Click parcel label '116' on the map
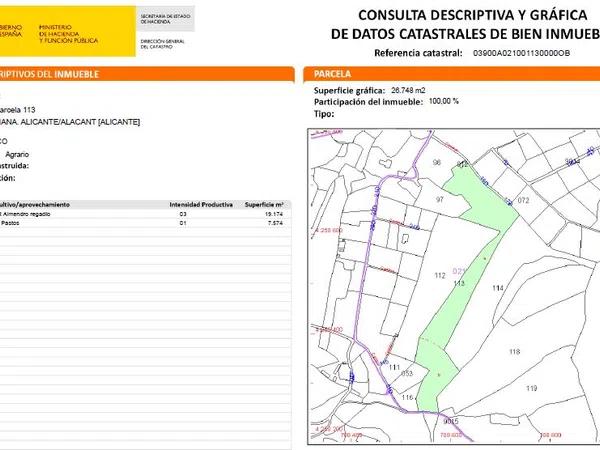600x450 pixels. pos(407,398)
